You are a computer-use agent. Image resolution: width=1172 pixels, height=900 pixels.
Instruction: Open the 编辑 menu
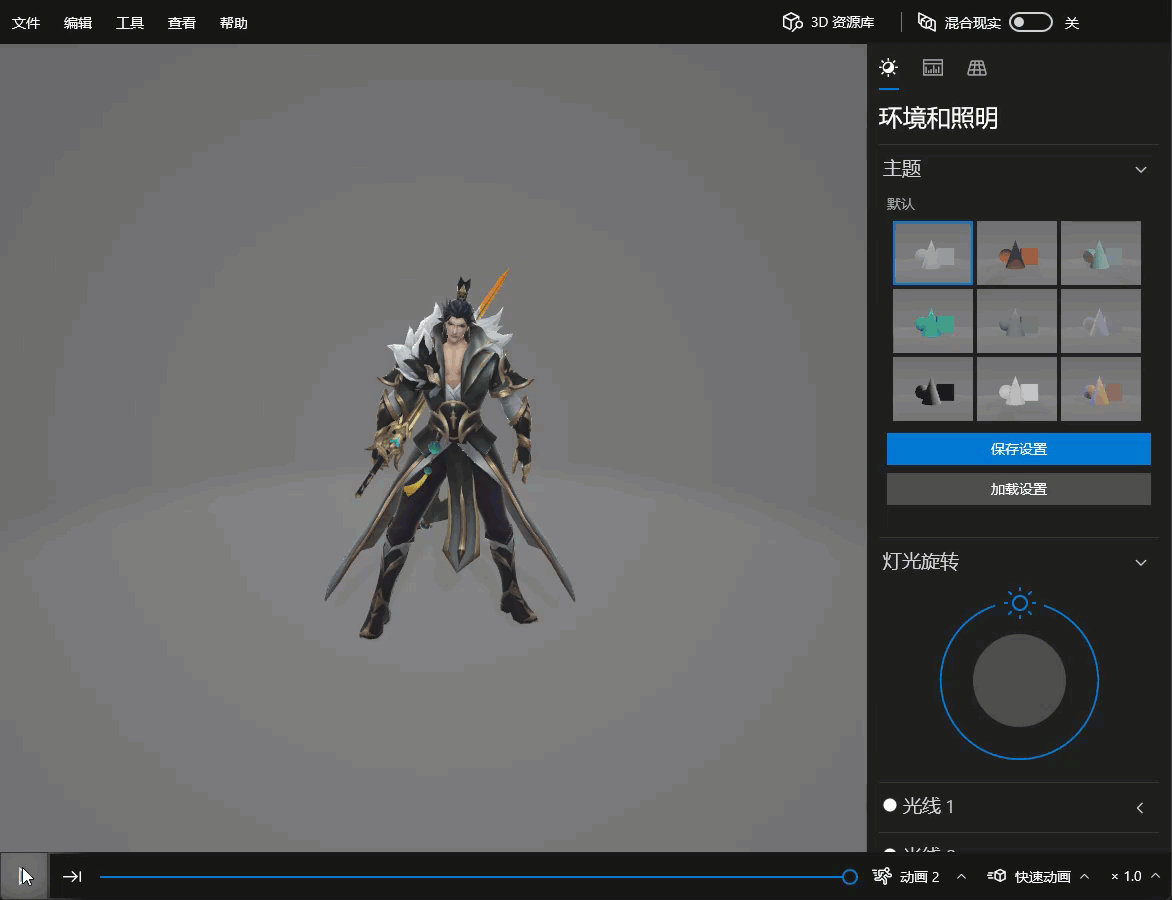[78, 22]
